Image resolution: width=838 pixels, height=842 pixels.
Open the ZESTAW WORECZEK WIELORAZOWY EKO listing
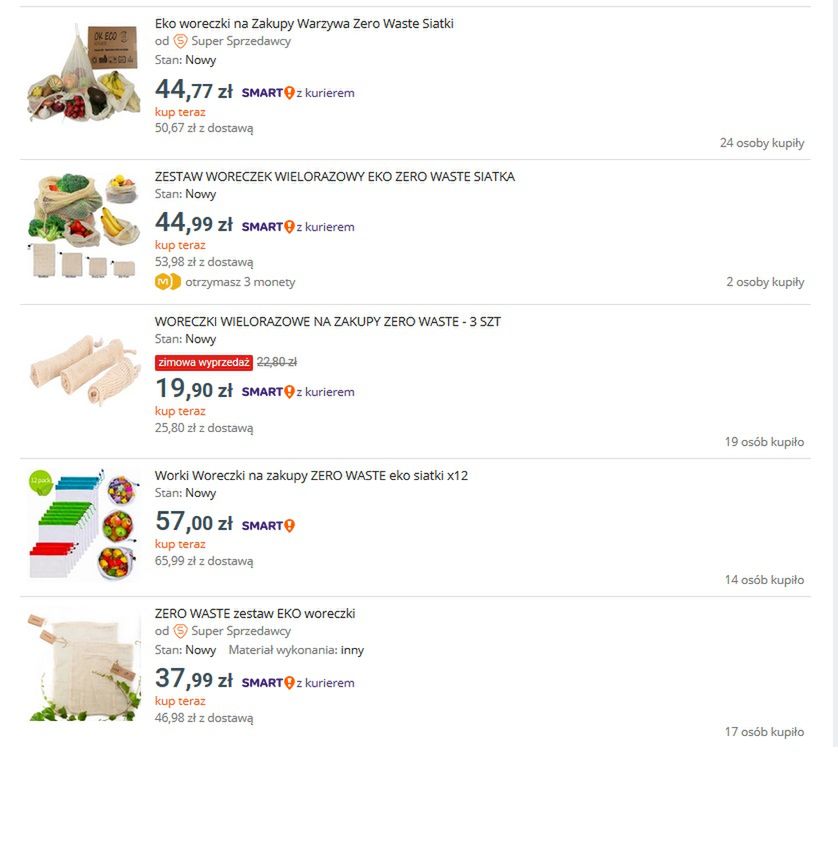334,177
